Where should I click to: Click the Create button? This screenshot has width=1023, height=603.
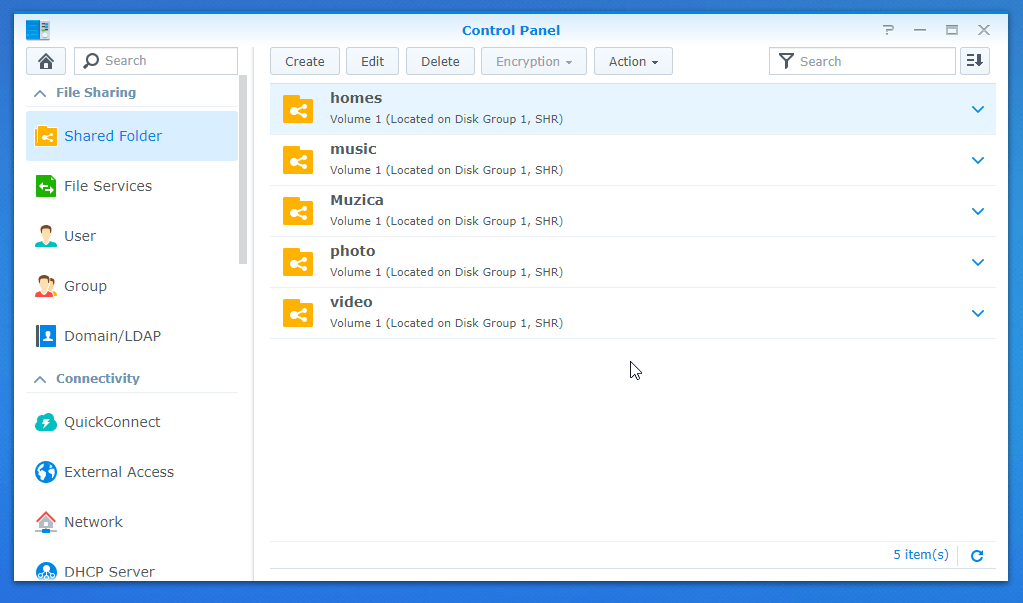(304, 61)
